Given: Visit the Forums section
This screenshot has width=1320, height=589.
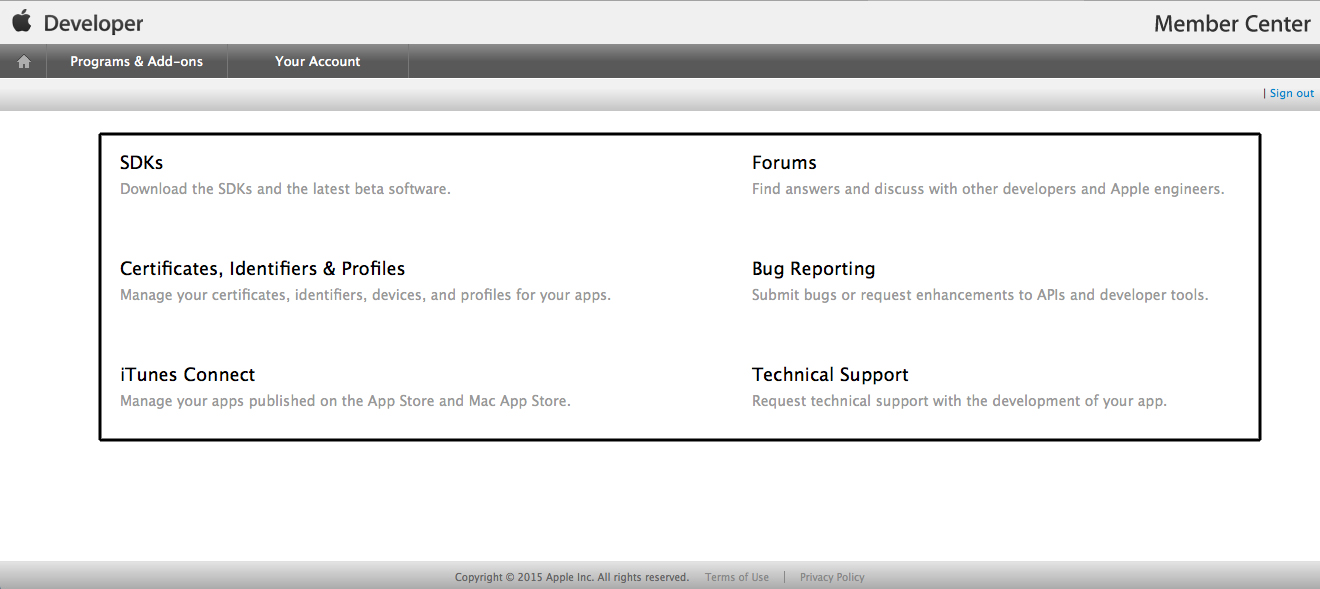Looking at the screenshot, I should tap(784, 162).
